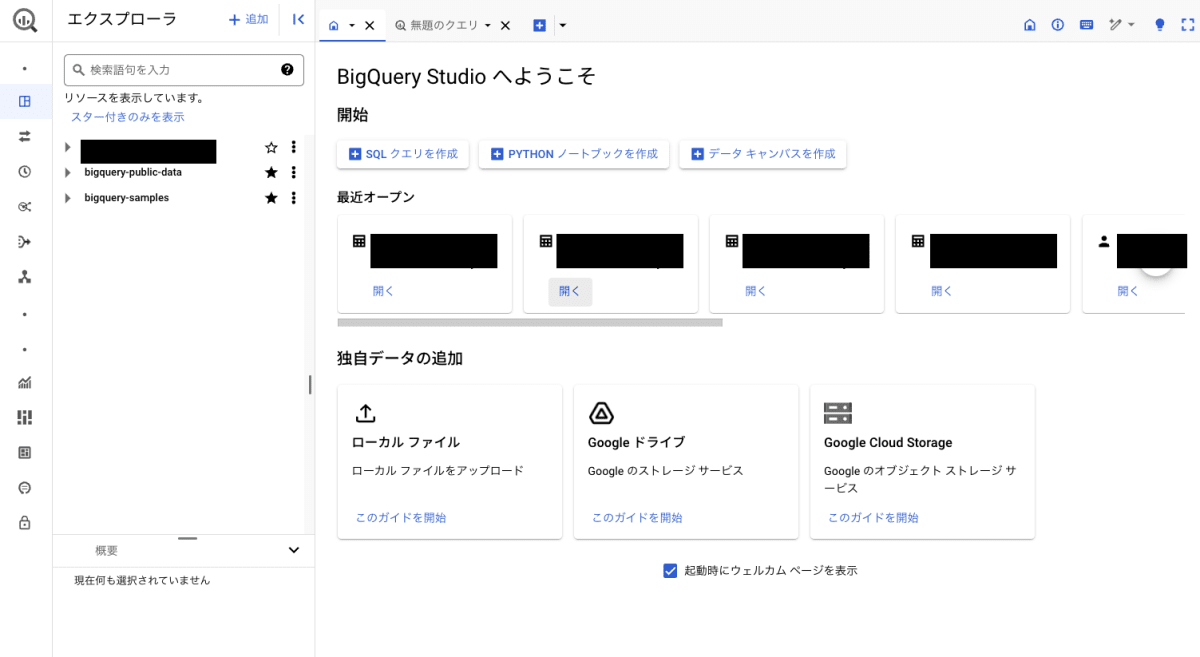This screenshot has width=1200, height=657.
Task: Open scheduled queries clock icon in sidebar
Action: [25, 171]
